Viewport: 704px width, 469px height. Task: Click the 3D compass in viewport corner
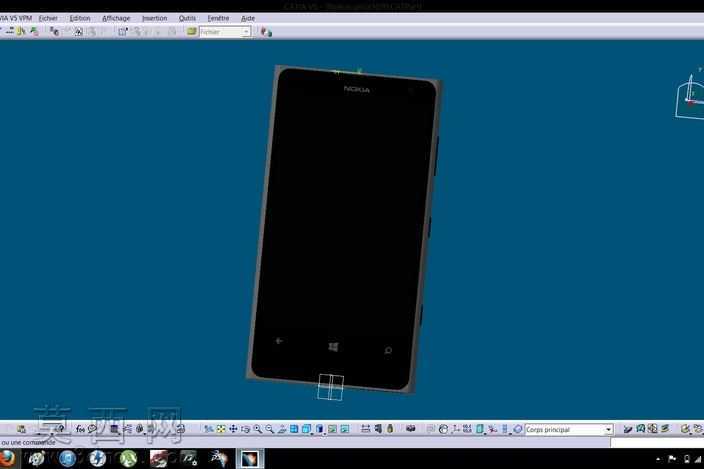[690, 96]
